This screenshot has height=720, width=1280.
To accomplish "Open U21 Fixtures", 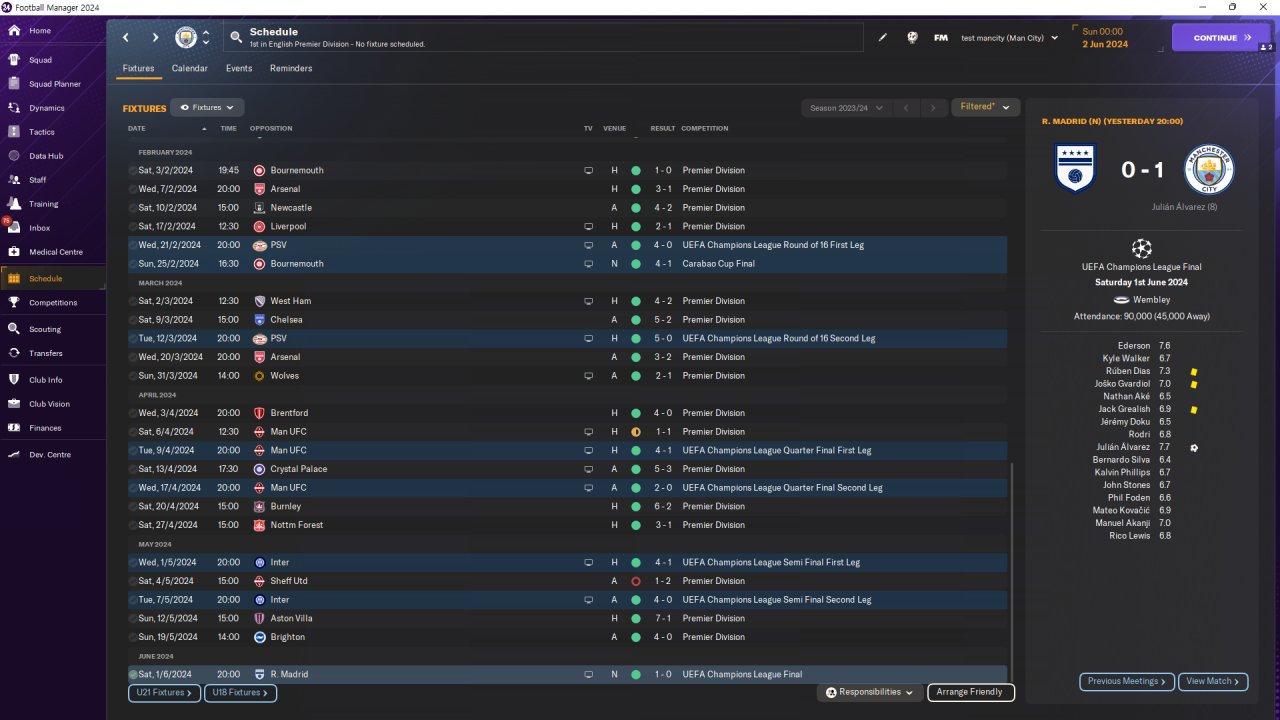I will (x=165, y=692).
